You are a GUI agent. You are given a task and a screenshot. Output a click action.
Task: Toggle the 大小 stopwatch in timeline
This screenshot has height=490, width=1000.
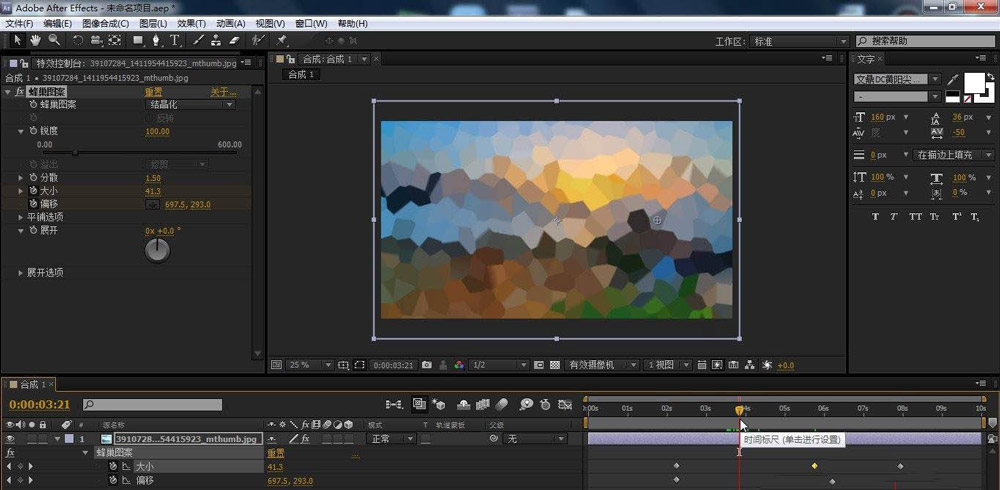[x=114, y=466]
